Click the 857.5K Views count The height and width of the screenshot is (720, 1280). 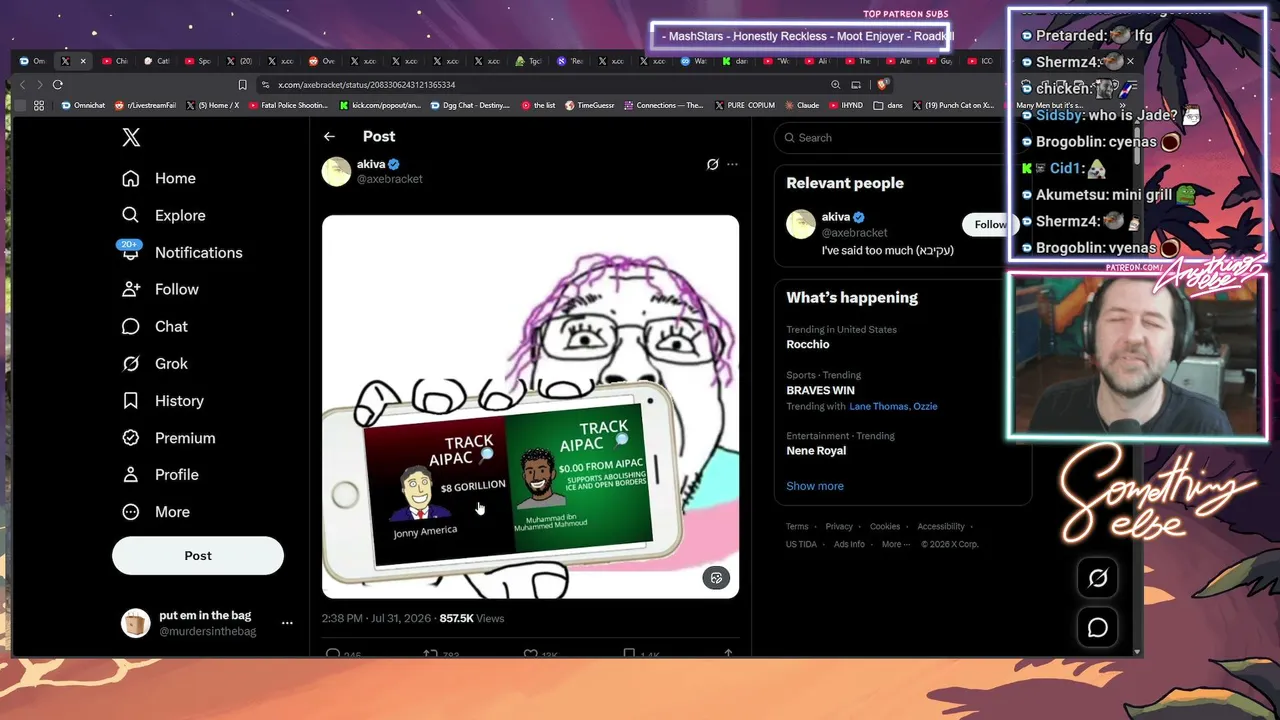click(472, 619)
